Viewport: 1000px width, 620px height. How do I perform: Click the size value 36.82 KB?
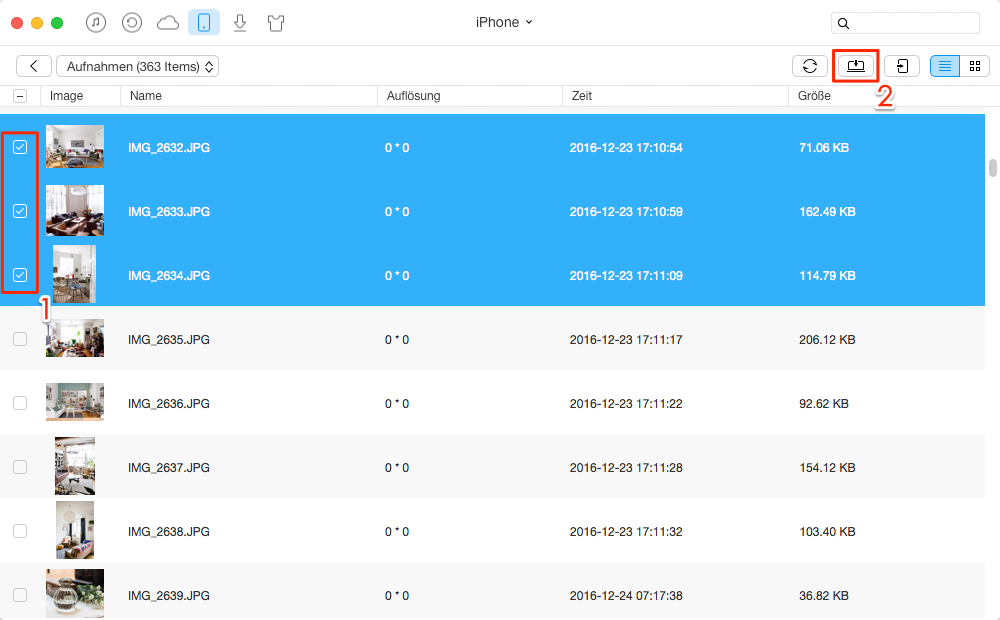coord(823,595)
